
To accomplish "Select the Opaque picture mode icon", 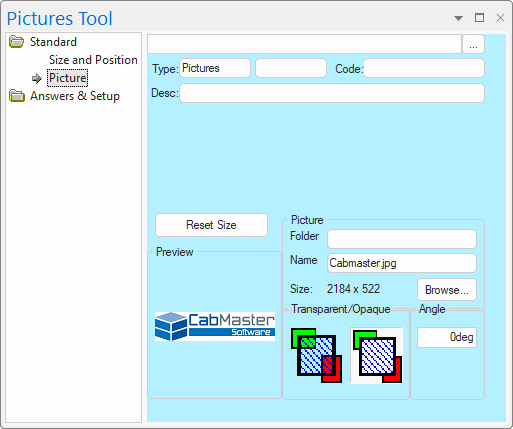I will [x=377, y=355].
